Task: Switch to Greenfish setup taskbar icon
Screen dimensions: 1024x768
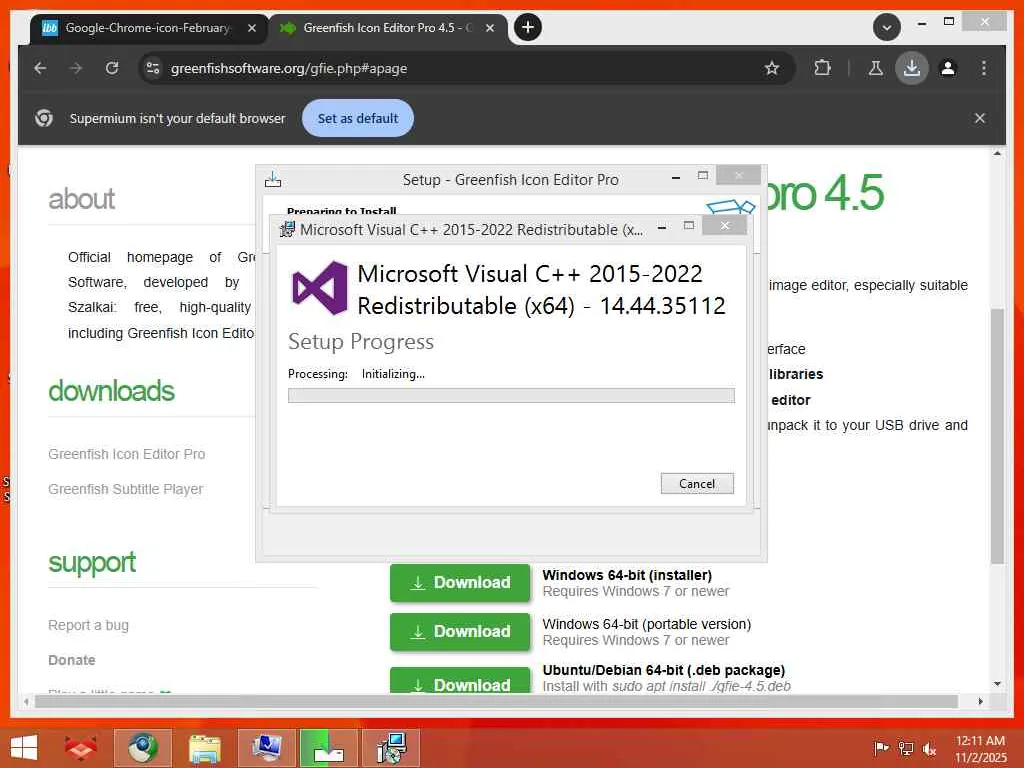Action: click(x=328, y=748)
